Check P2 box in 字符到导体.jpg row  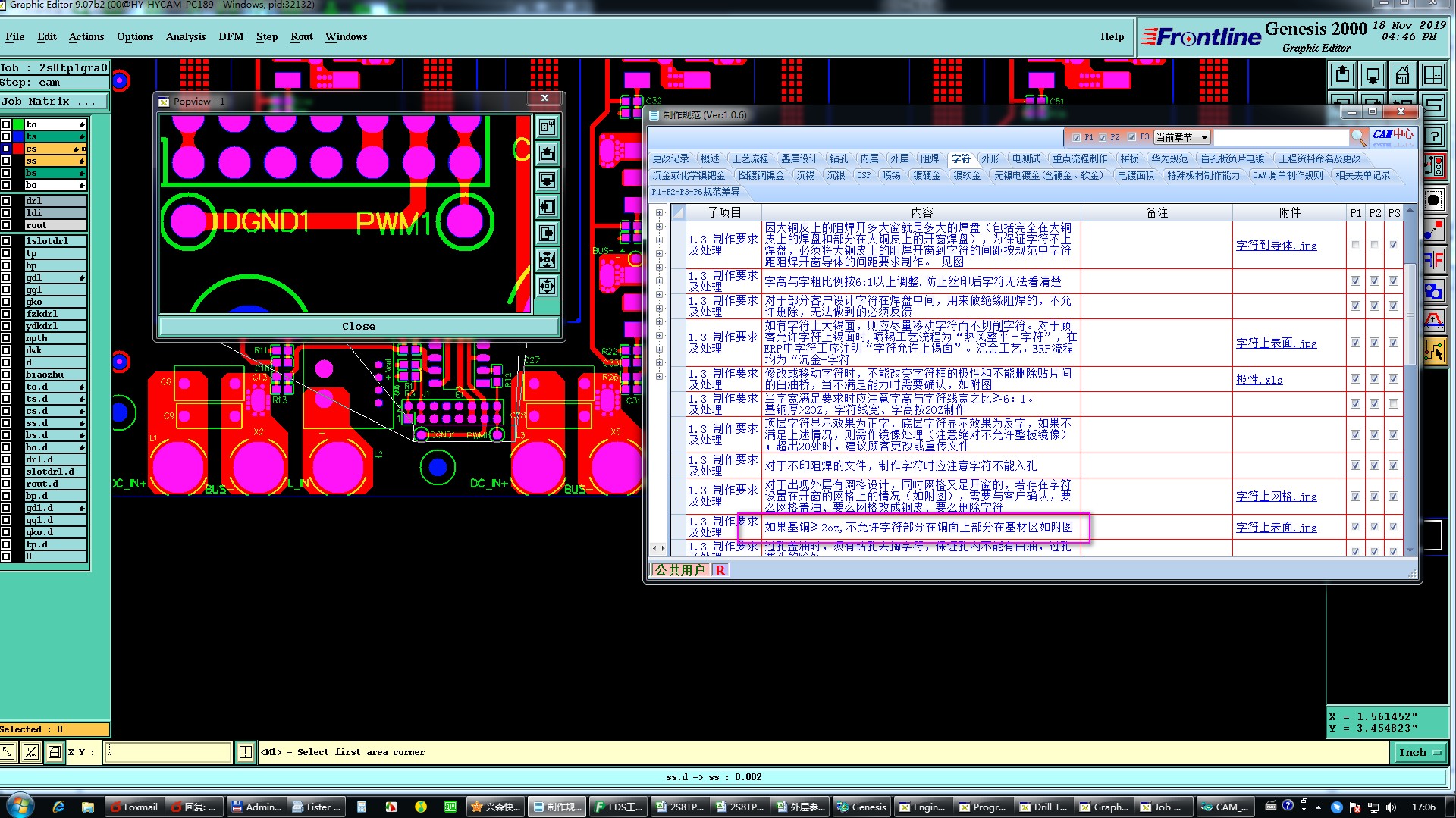click(1374, 245)
